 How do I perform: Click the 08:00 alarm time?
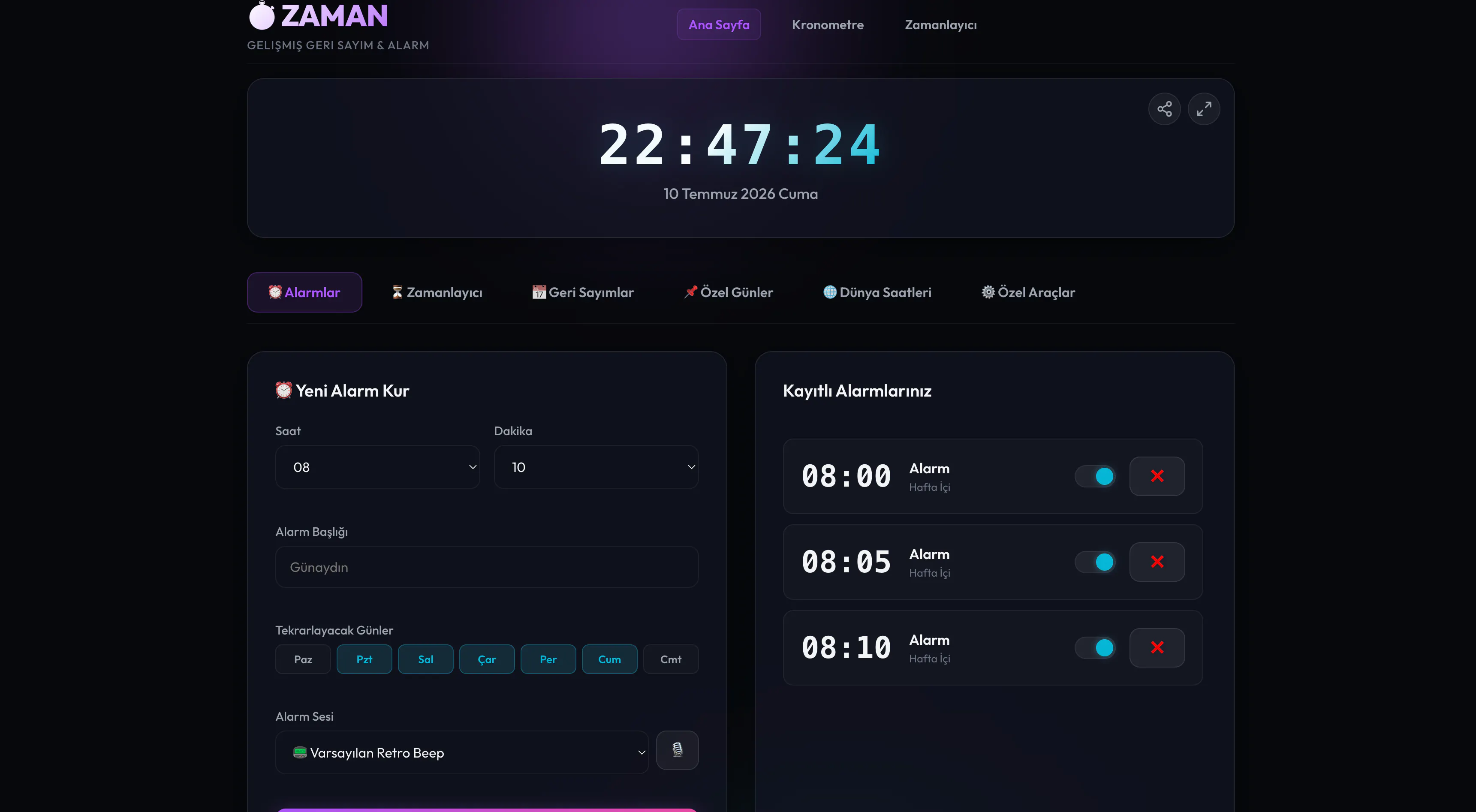click(846, 476)
